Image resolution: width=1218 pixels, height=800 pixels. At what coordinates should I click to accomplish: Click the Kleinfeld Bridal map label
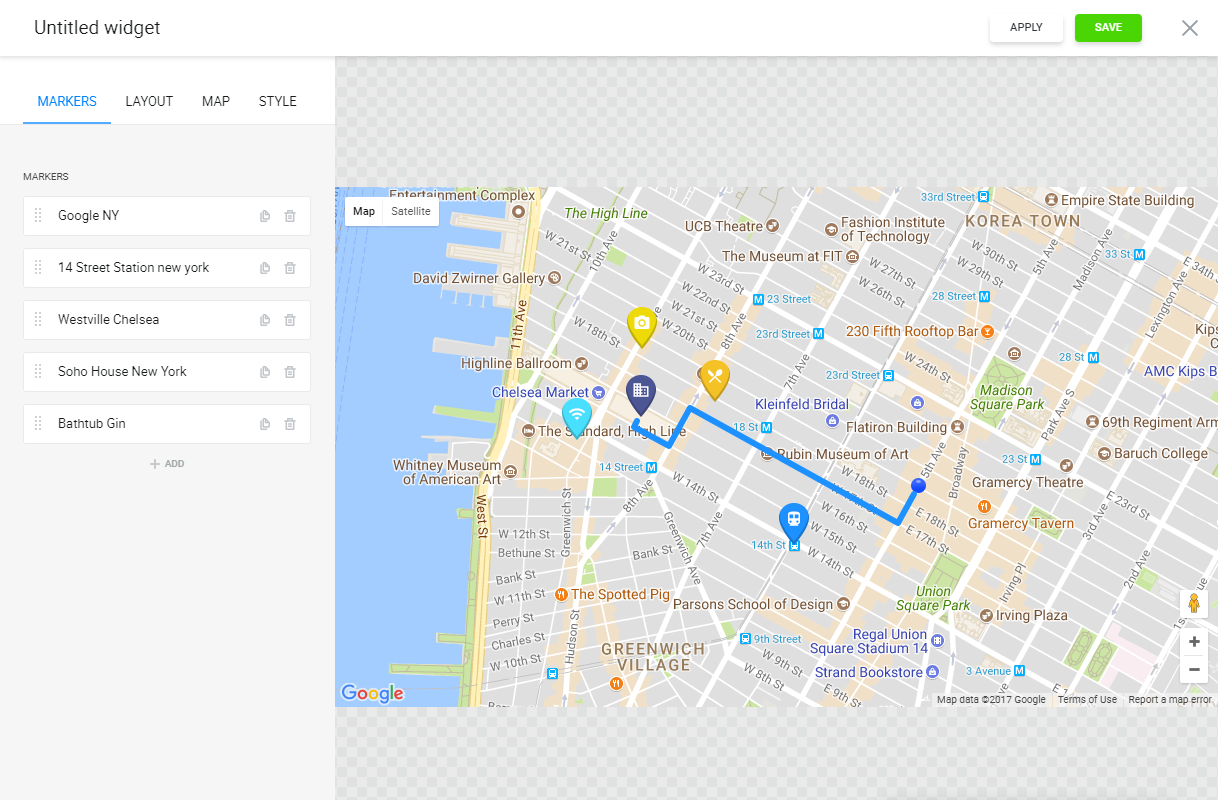tap(802, 405)
